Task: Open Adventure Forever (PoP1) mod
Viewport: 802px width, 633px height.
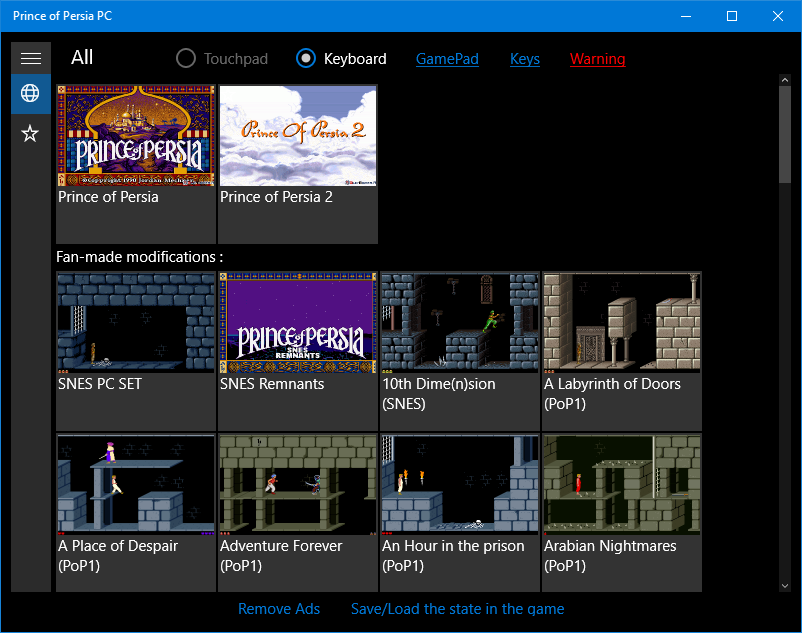Action: [x=297, y=485]
